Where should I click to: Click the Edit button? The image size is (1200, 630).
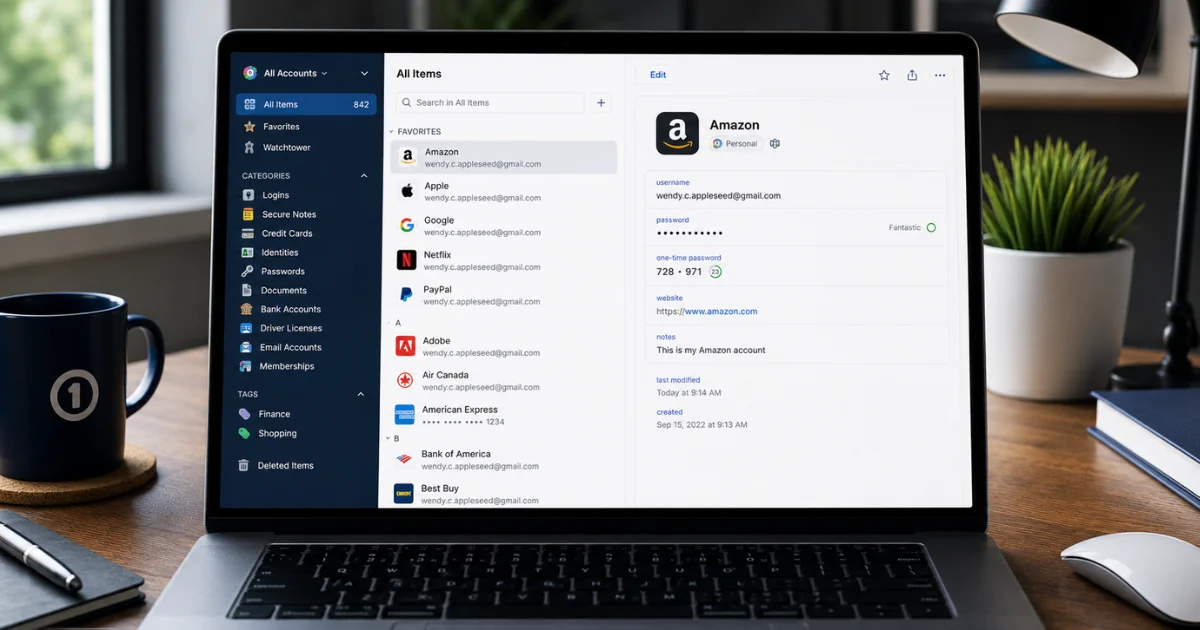coord(658,75)
